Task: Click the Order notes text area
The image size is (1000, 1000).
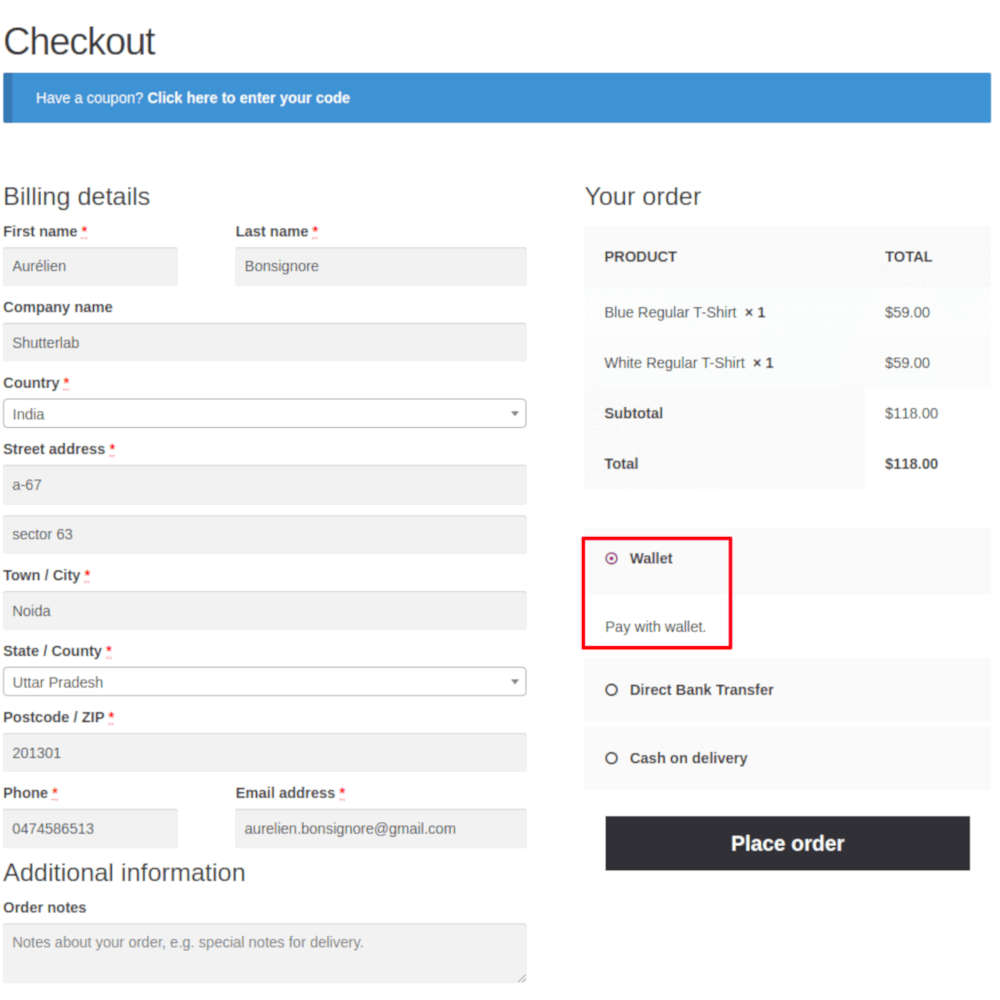Action: [x=265, y=953]
